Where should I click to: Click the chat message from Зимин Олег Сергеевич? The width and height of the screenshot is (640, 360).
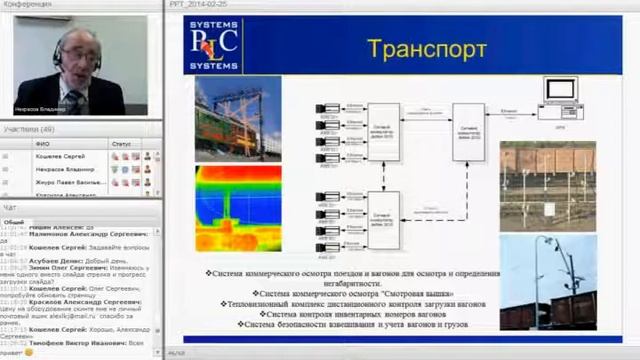pyautogui.click(x=76, y=275)
